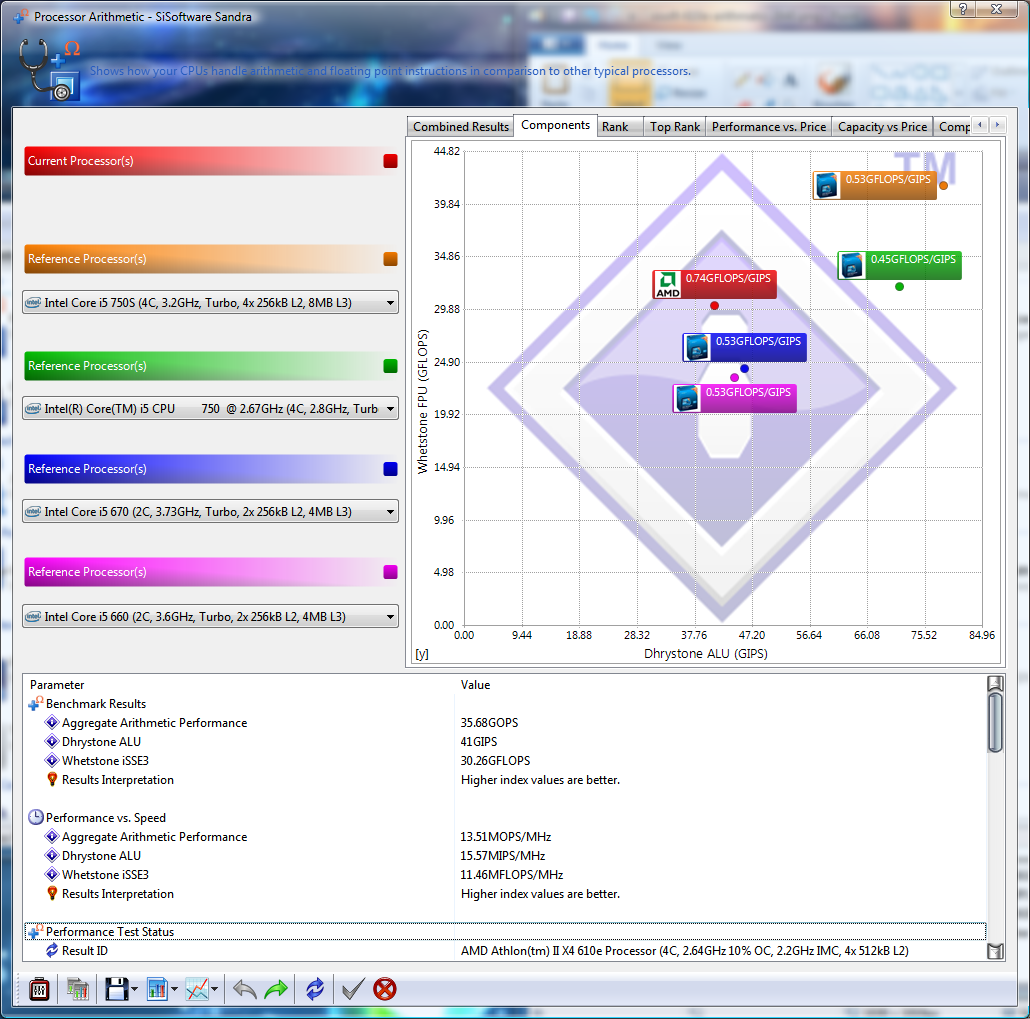Click the magenta Reference Processor(s) color square
The width and height of the screenshot is (1030, 1019).
point(390,572)
